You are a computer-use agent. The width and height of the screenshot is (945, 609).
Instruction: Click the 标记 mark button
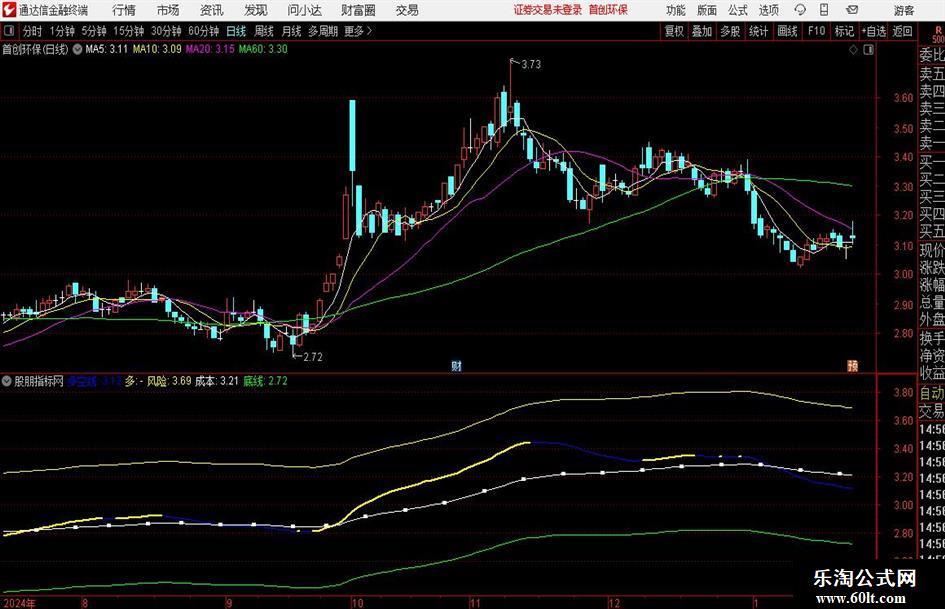pyautogui.click(x=844, y=31)
